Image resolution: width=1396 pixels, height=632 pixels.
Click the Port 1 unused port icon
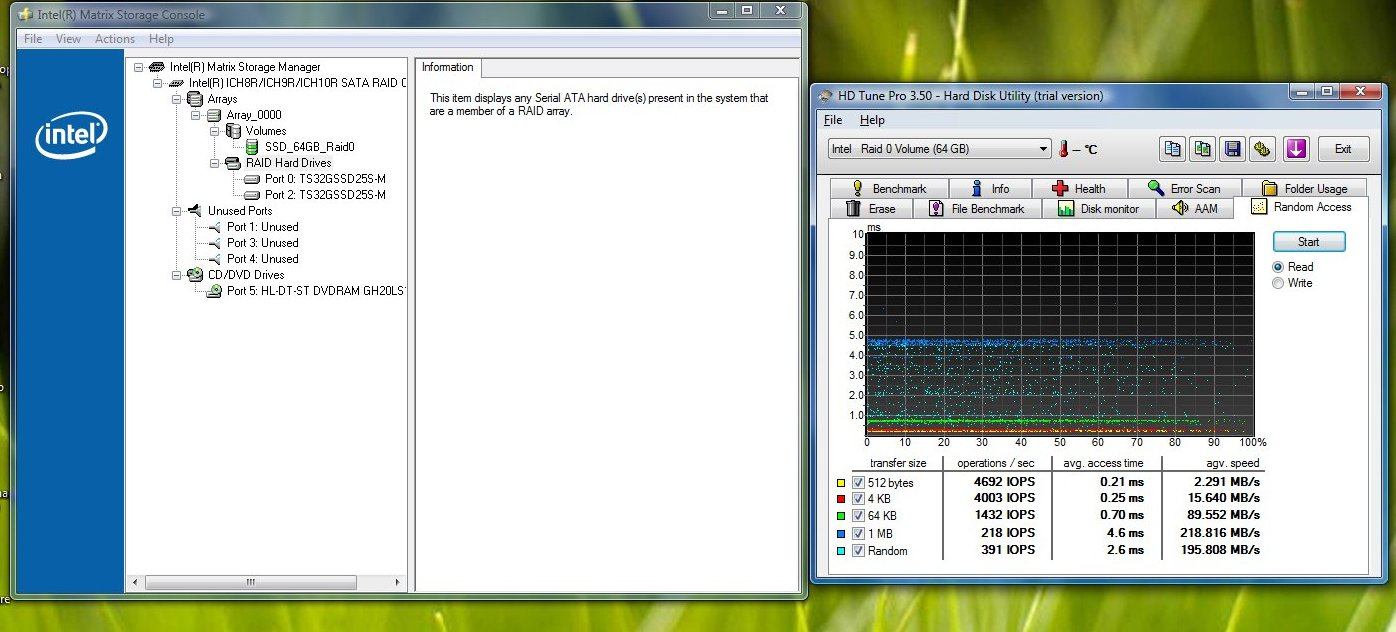(x=215, y=227)
